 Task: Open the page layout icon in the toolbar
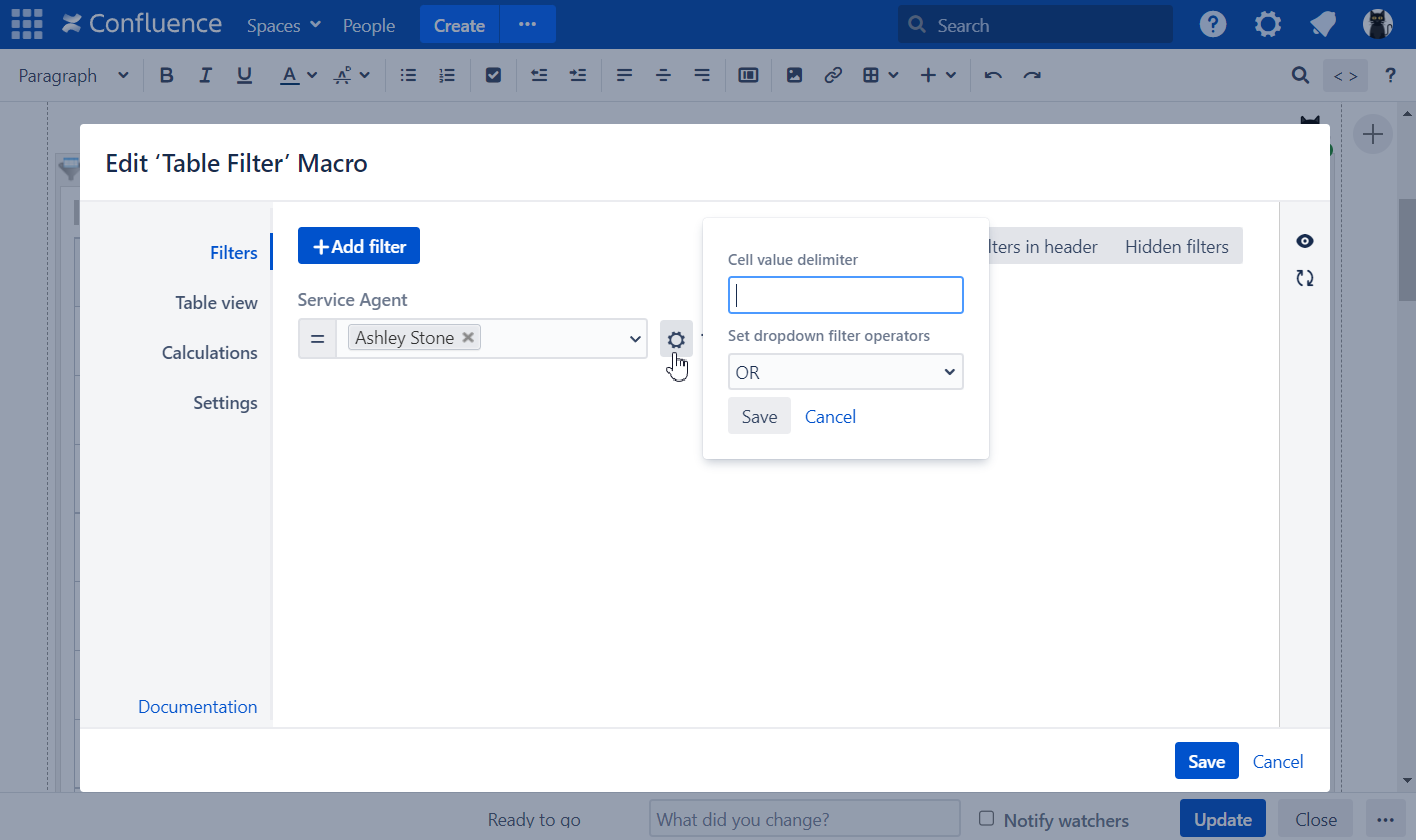coord(748,74)
